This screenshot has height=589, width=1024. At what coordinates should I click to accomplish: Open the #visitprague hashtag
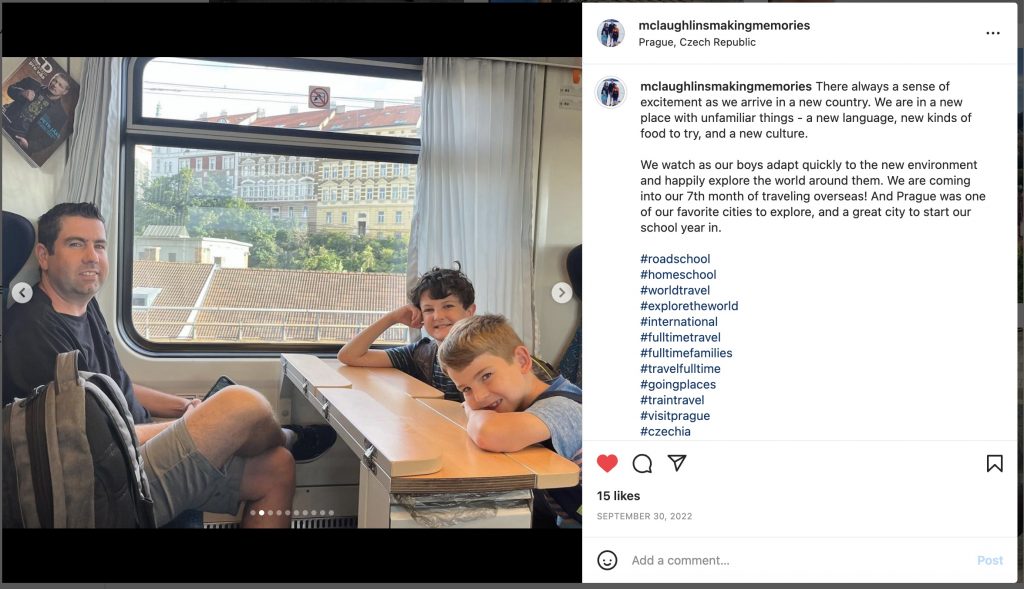[x=675, y=415]
